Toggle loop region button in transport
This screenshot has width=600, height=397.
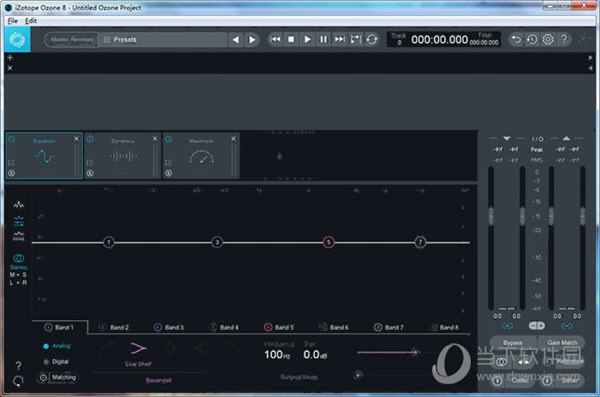[x=355, y=39]
